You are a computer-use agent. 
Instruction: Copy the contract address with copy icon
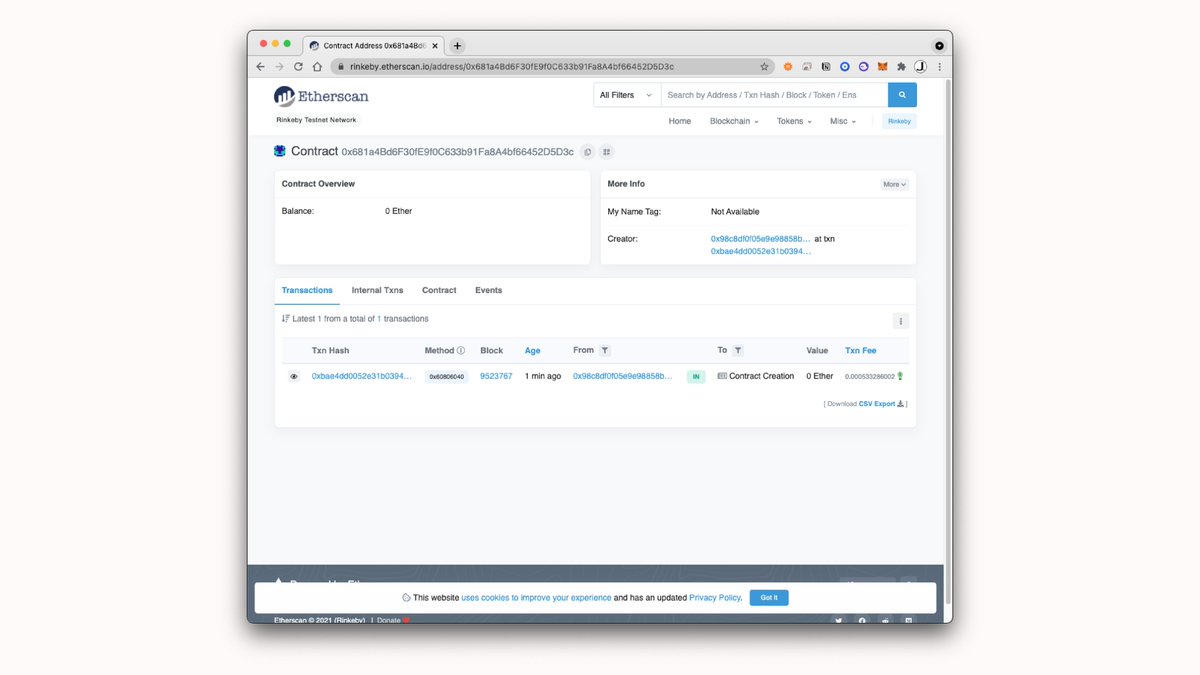click(x=588, y=152)
